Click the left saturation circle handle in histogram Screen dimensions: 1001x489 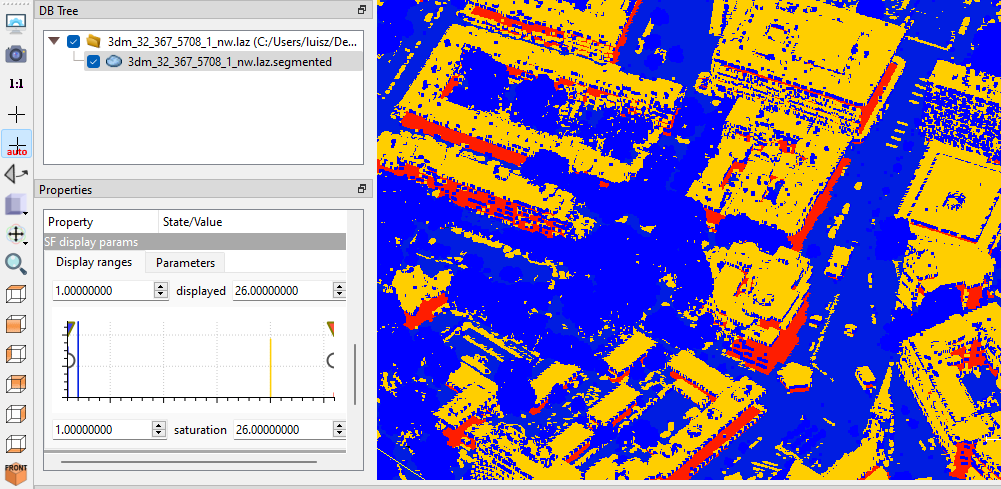pos(69,360)
